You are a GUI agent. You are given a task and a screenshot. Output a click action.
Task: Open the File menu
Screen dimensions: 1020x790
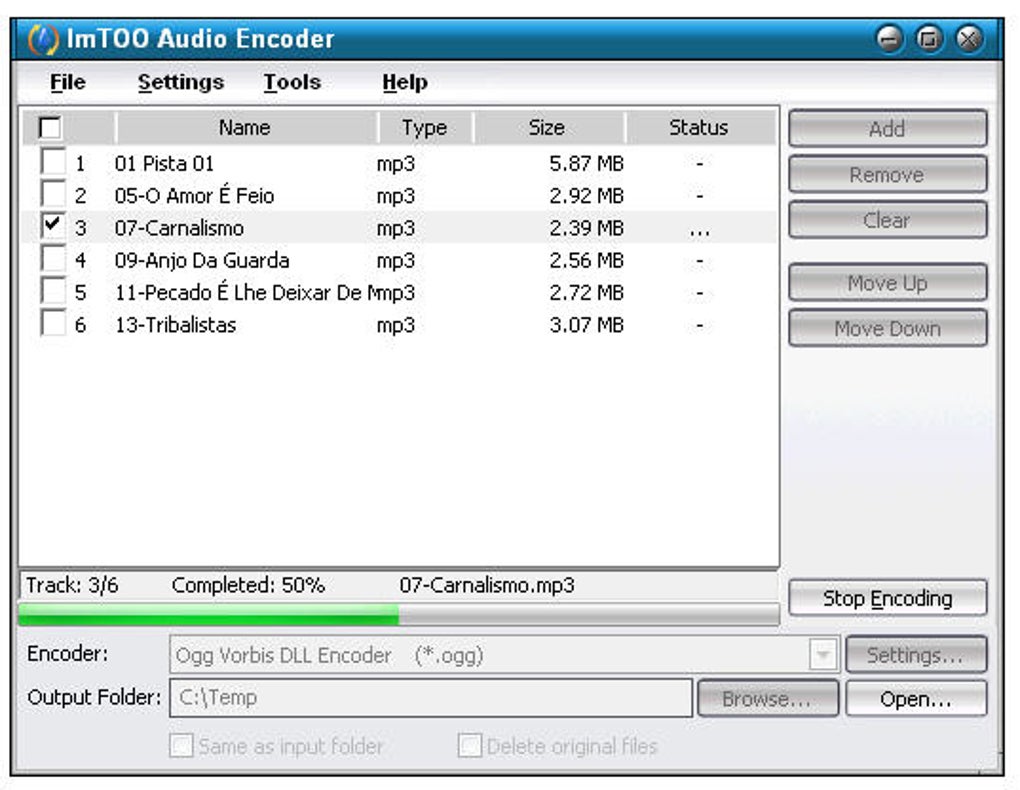(x=68, y=82)
